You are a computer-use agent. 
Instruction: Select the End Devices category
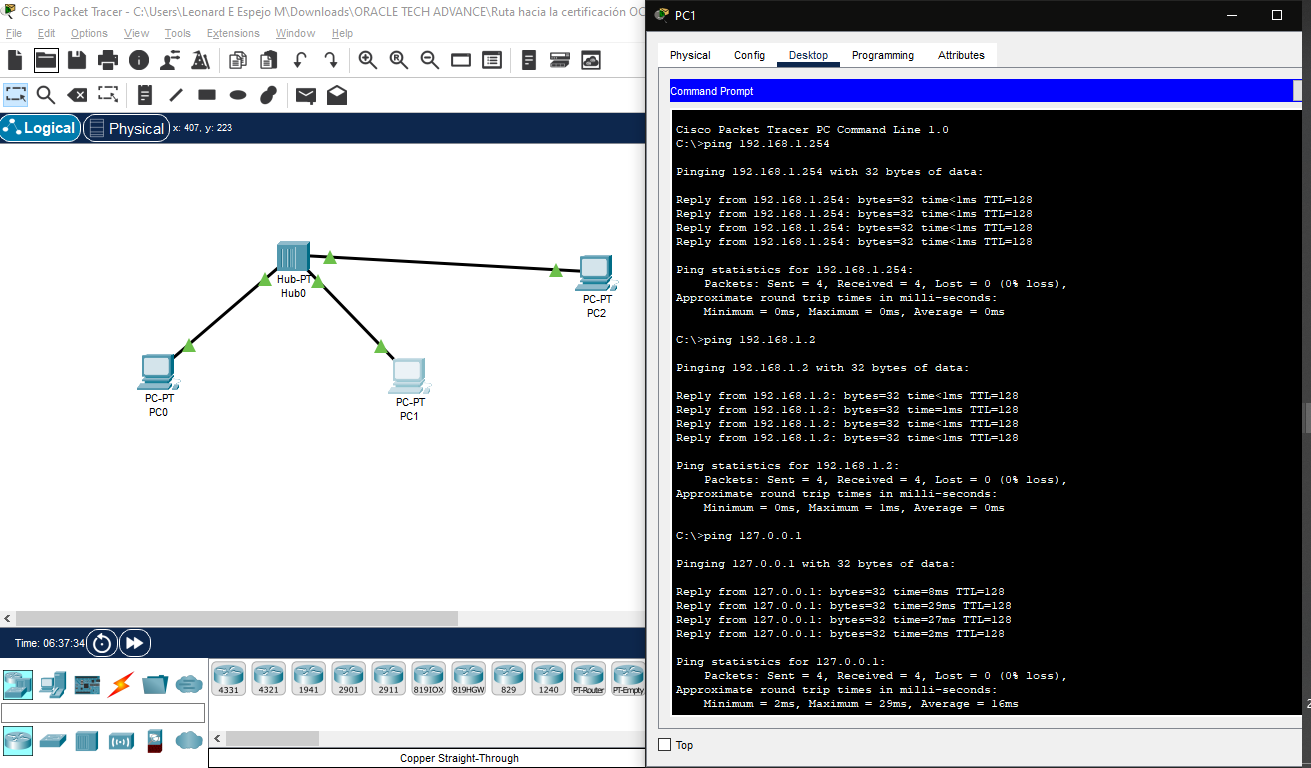(52, 685)
